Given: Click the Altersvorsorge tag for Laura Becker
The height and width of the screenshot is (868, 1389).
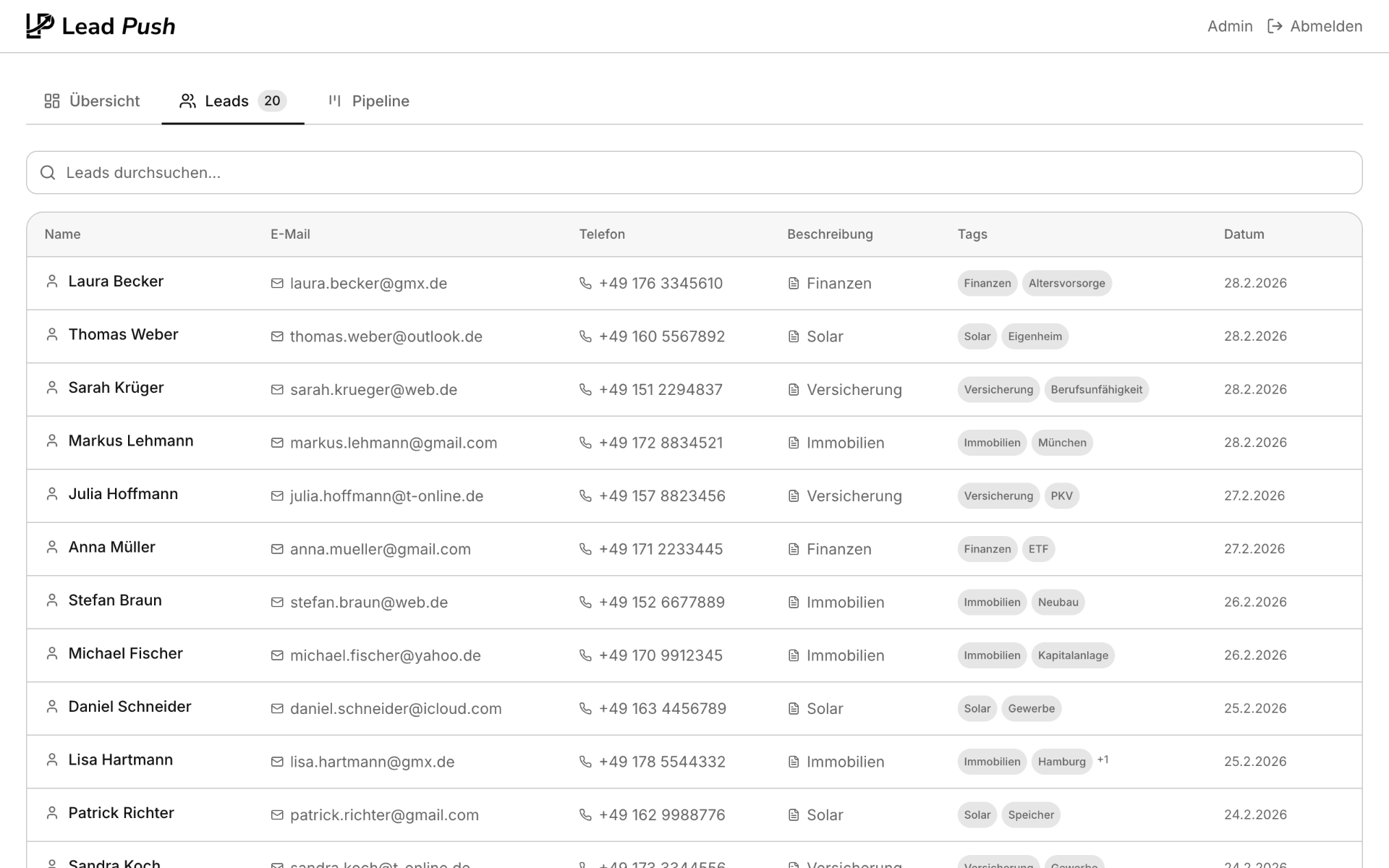Looking at the screenshot, I should pyautogui.click(x=1067, y=283).
